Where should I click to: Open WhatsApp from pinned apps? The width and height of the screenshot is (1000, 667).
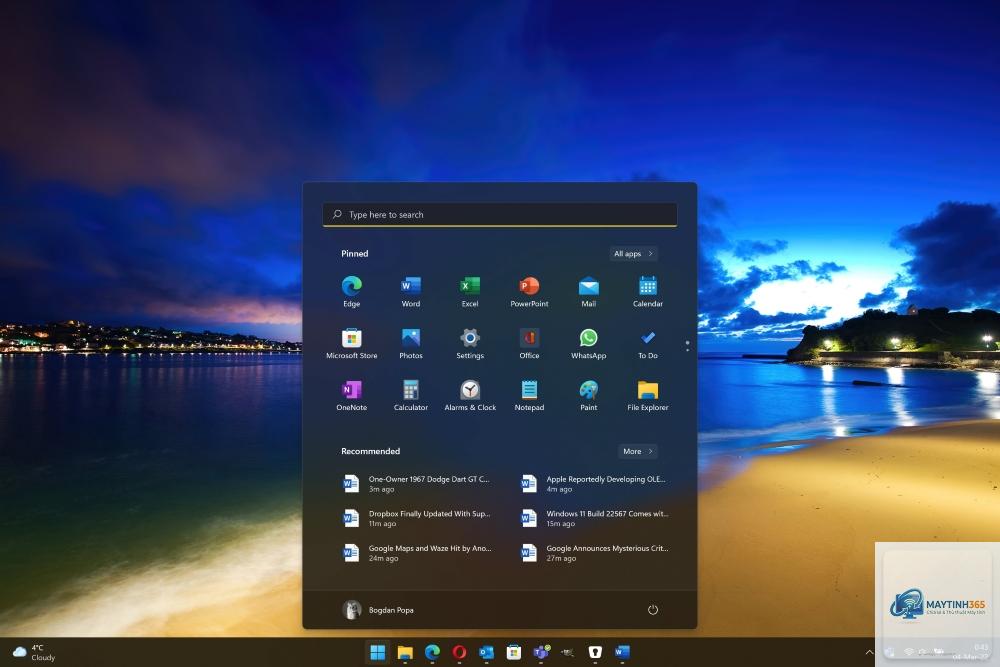click(x=589, y=343)
